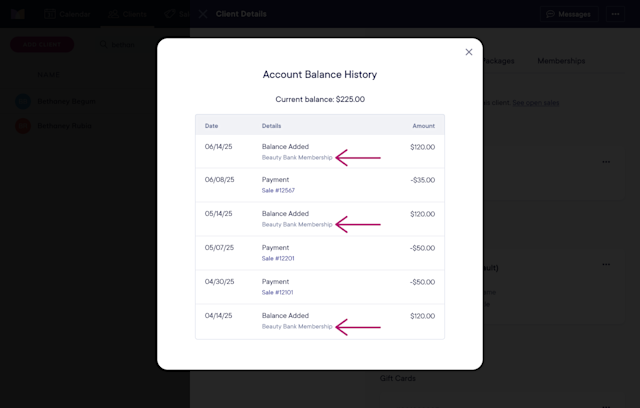Click the app logo in top-left corner
Screen dimensions: 640x408
tap(18, 14)
